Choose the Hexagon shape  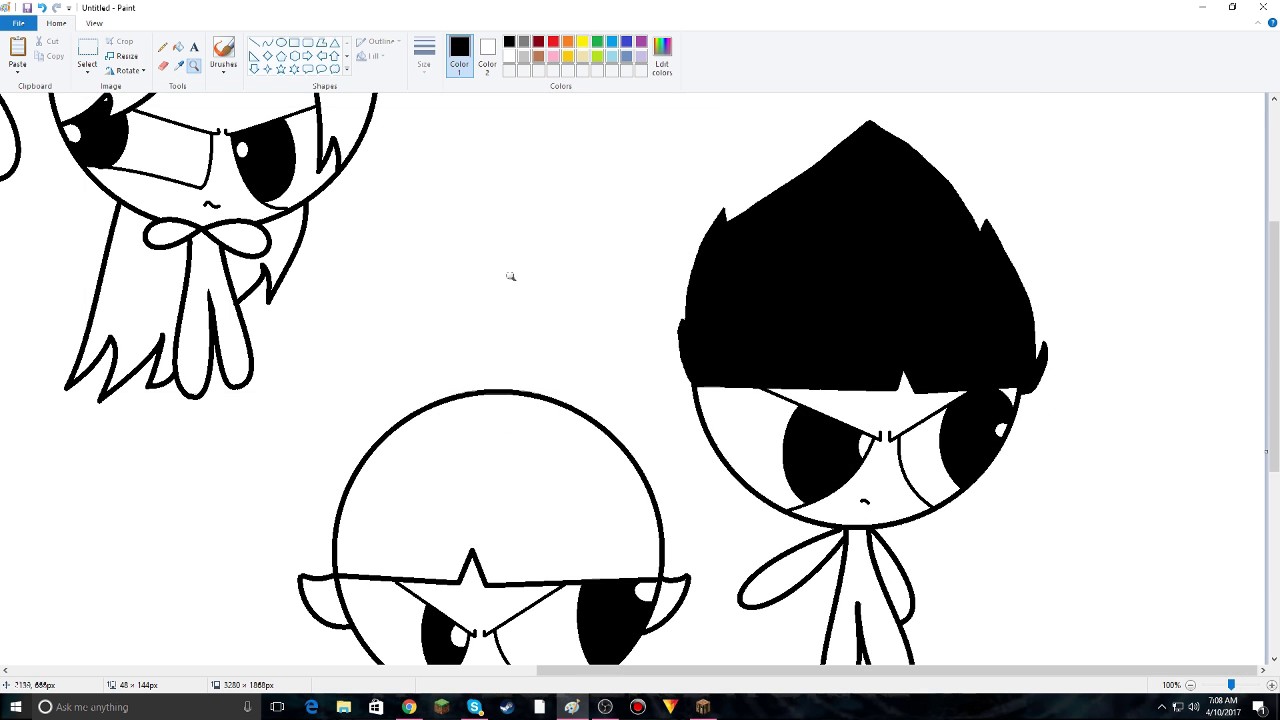(295, 55)
